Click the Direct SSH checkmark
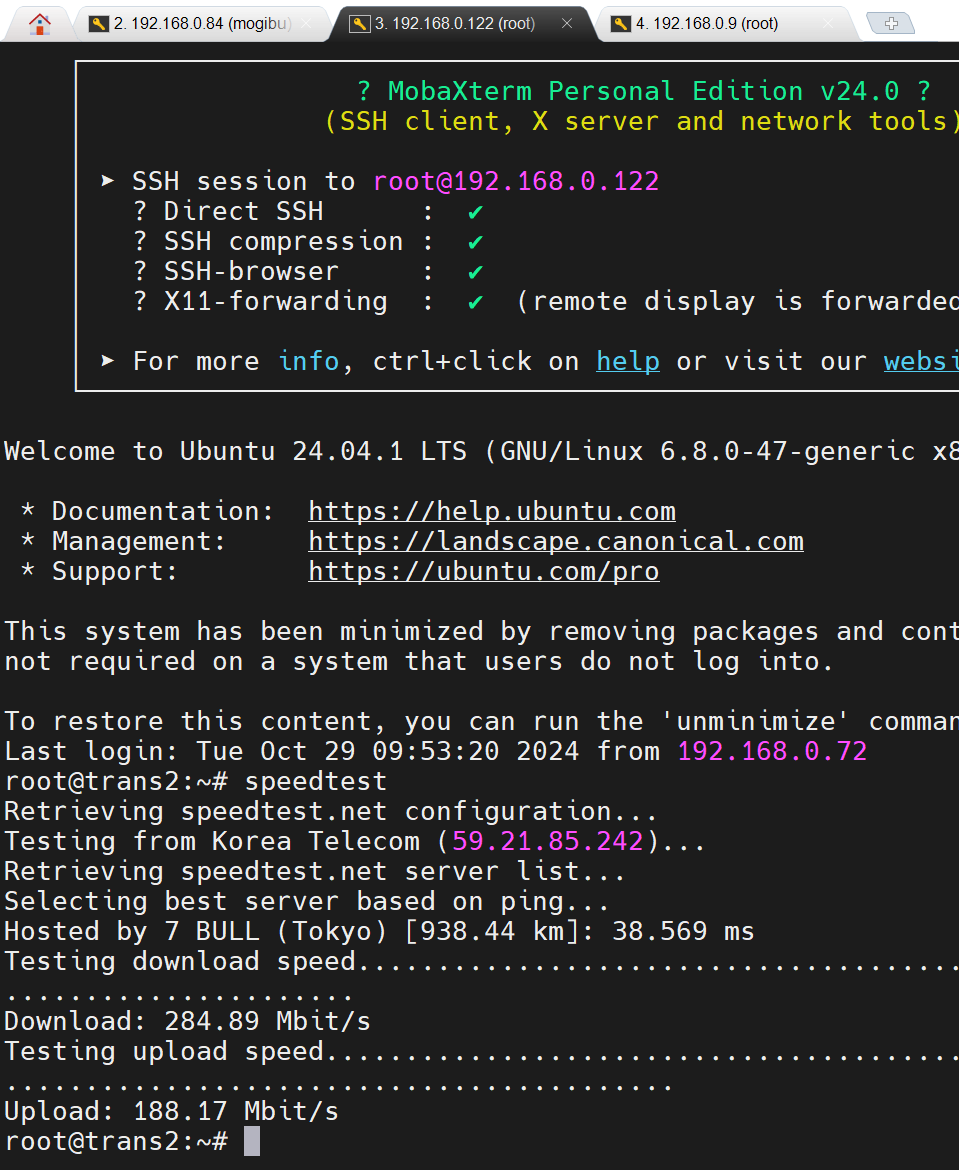Viewport: 959px width, 1170px height. pos(475,213)
